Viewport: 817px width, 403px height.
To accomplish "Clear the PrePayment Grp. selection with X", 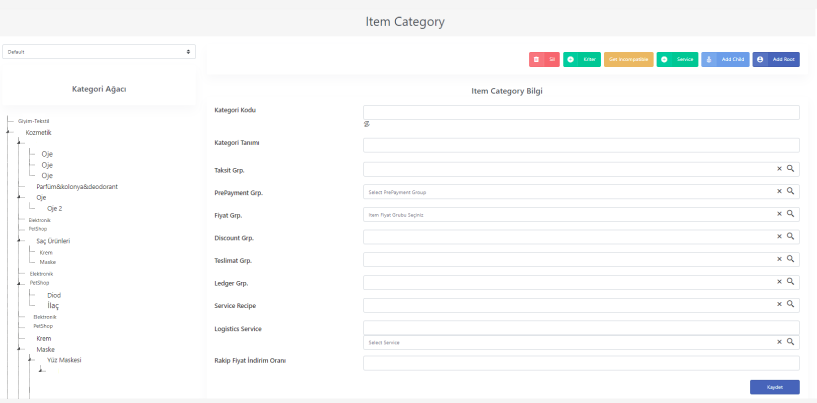I will click(779, 191).
